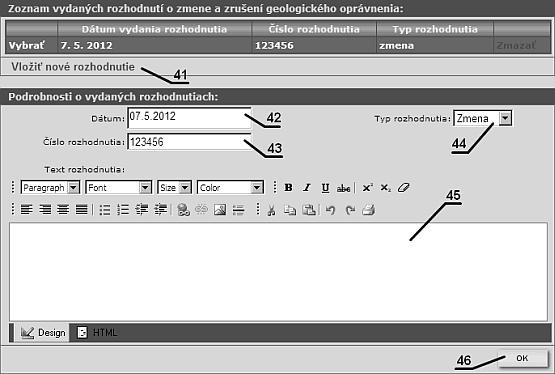Undo the last edit
Image resolution: width=555 pixels, height=374 pixels.
[x=330, y=210]
